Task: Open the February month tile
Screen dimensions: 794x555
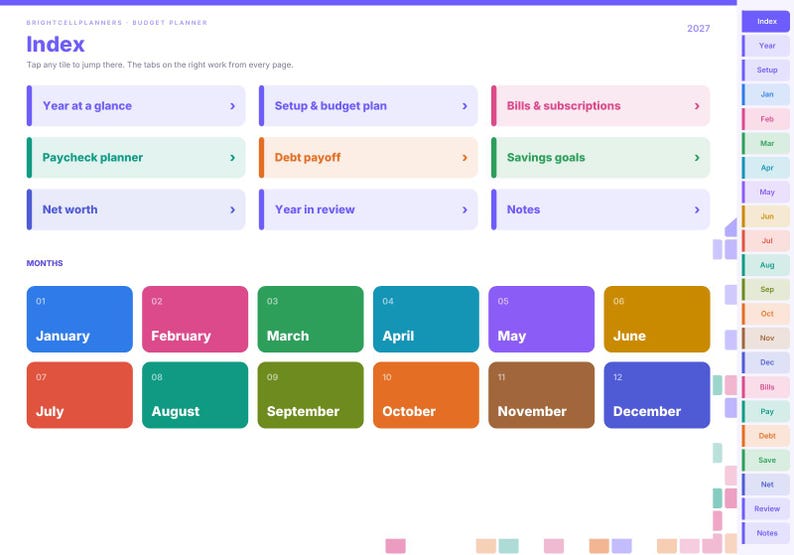Action: (195, 319)
